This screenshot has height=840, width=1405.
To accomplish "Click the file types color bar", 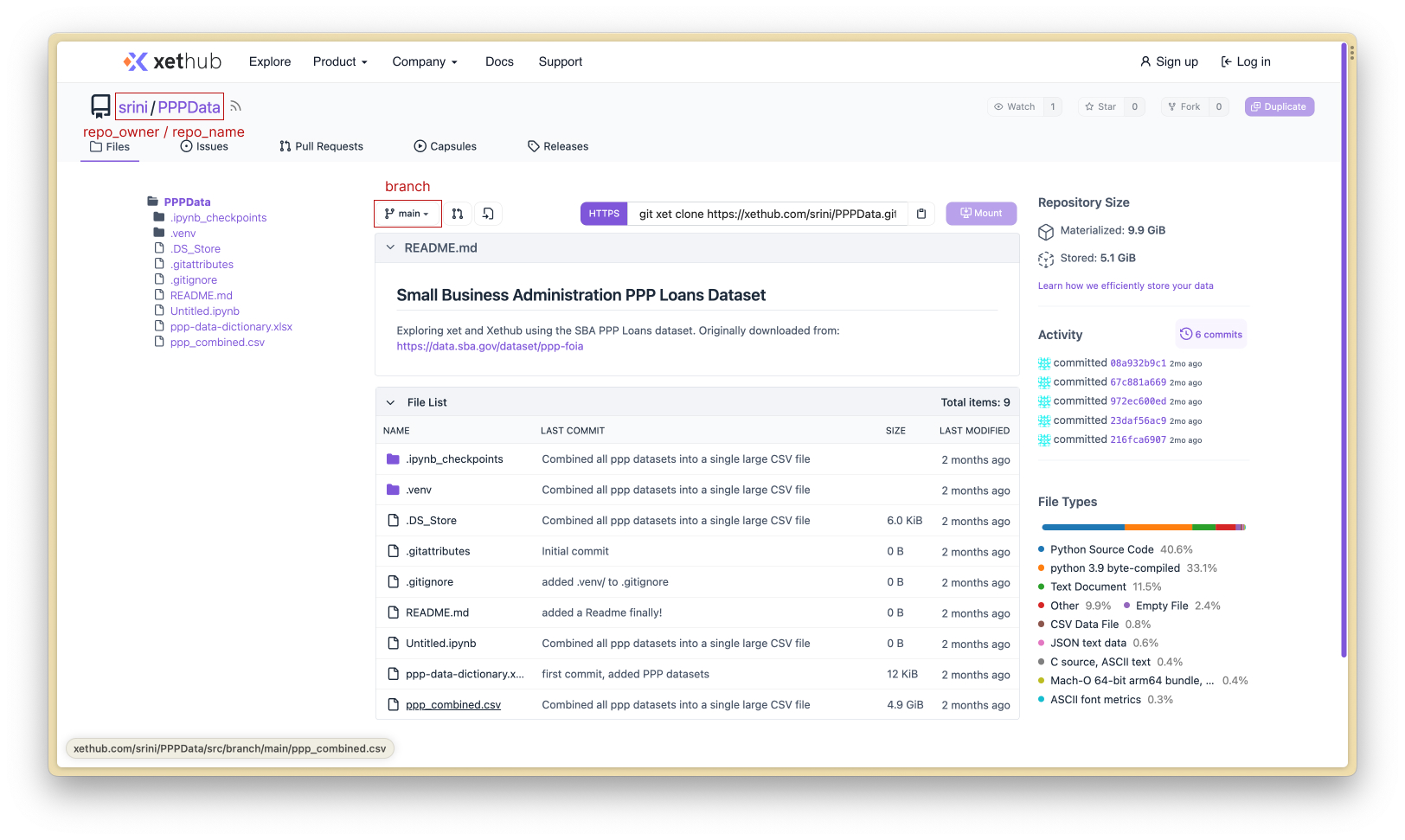I will [1144, 527].
